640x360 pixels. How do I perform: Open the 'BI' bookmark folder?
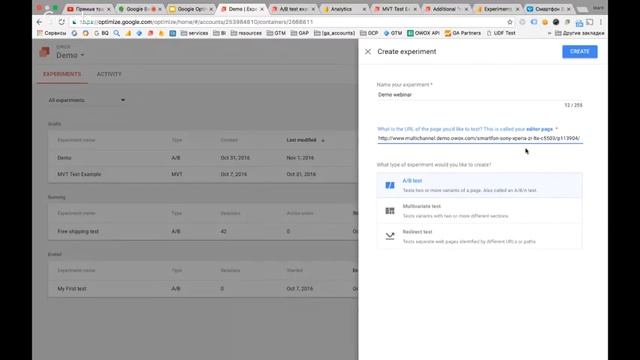click(x=219, y=33)
